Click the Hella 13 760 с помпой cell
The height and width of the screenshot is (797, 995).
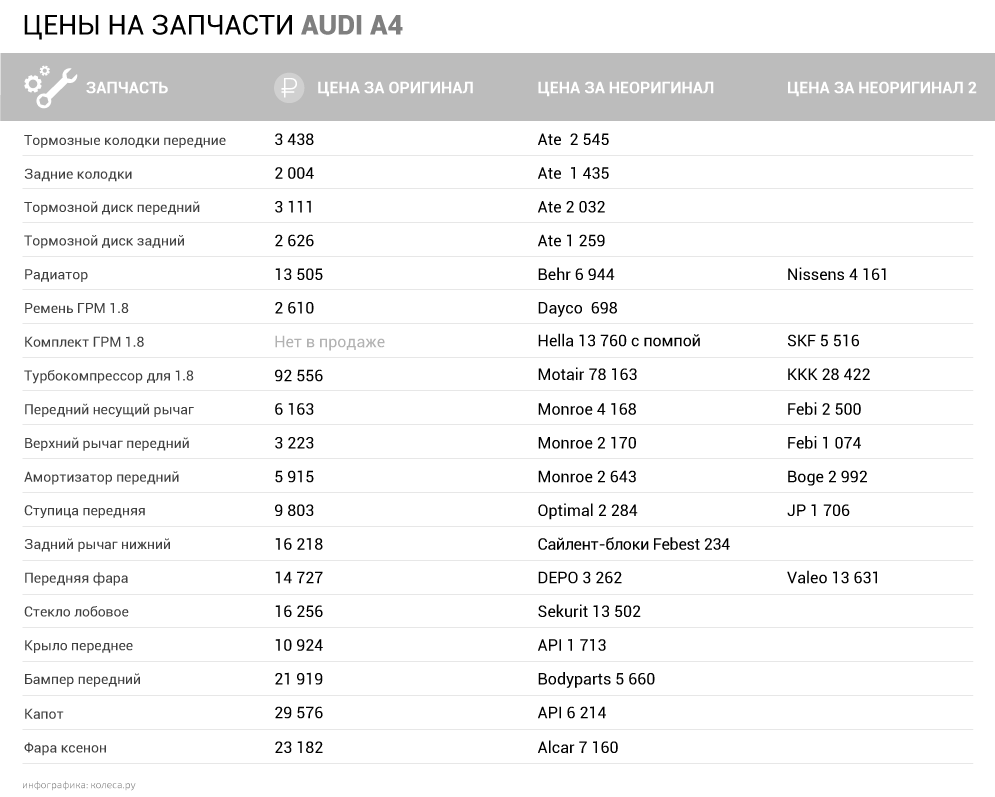click(x=619, y=341)
